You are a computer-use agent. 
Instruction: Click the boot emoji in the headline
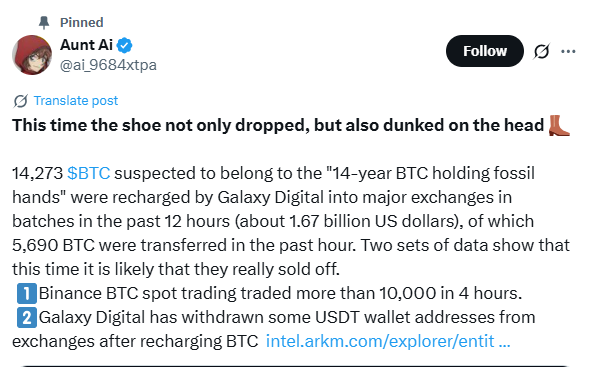(x=559, y=125)
